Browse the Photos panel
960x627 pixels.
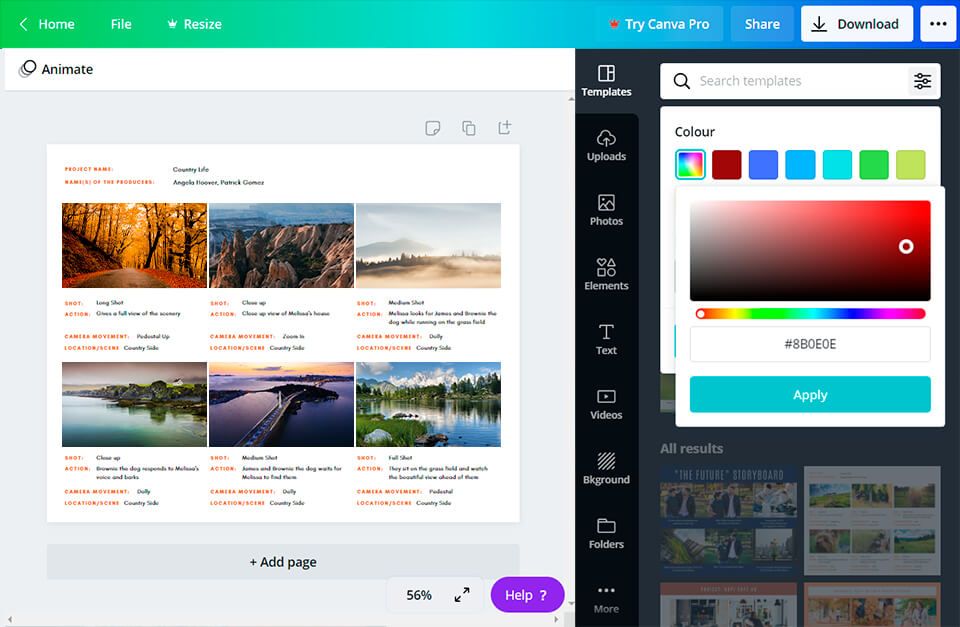point(606,211)
